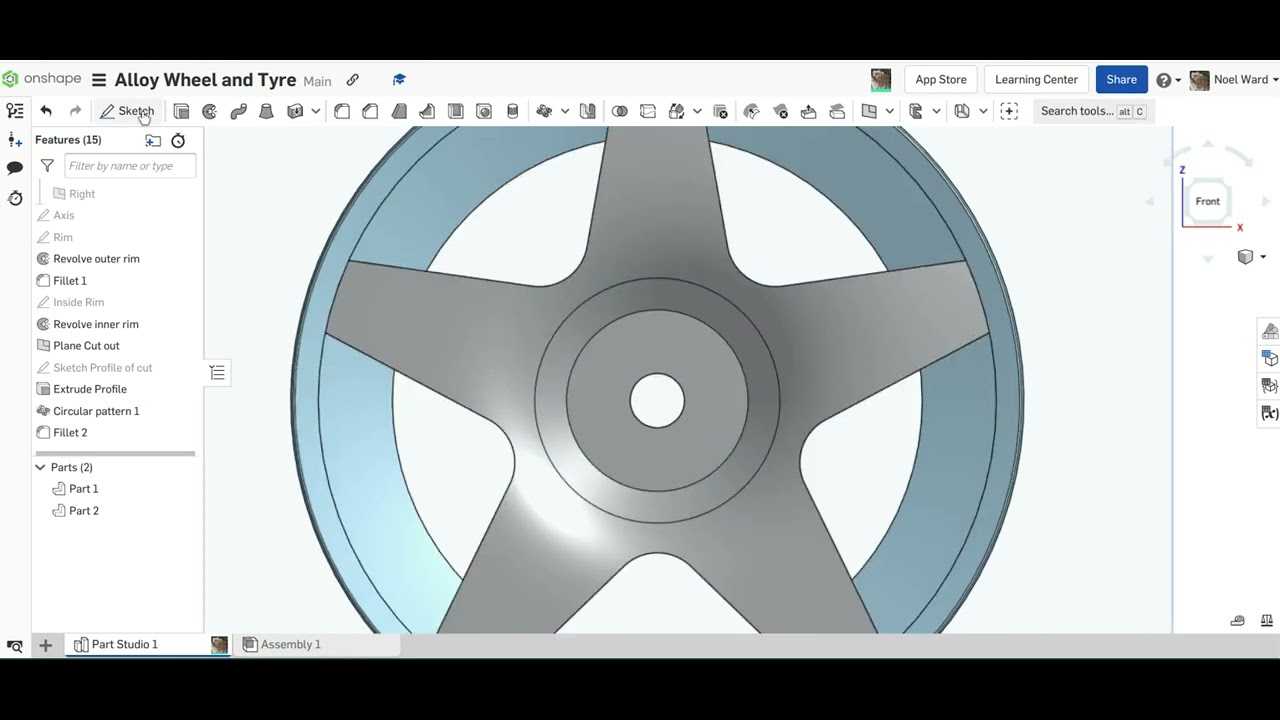Select the Thicken tool
The width and height of the screenshot is (1280, 720).
coord(295,111)
